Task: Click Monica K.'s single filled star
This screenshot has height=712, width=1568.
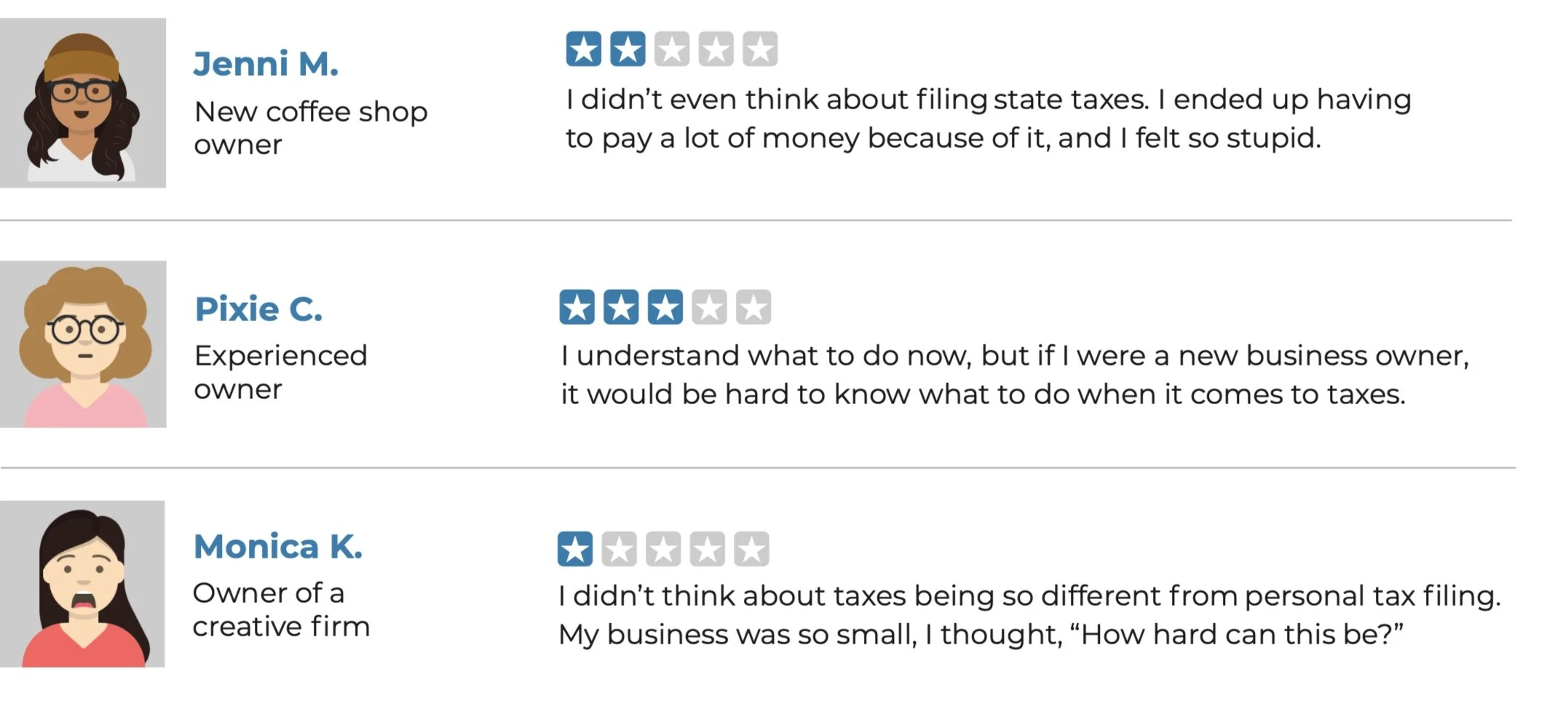Action: click(575, 549)
